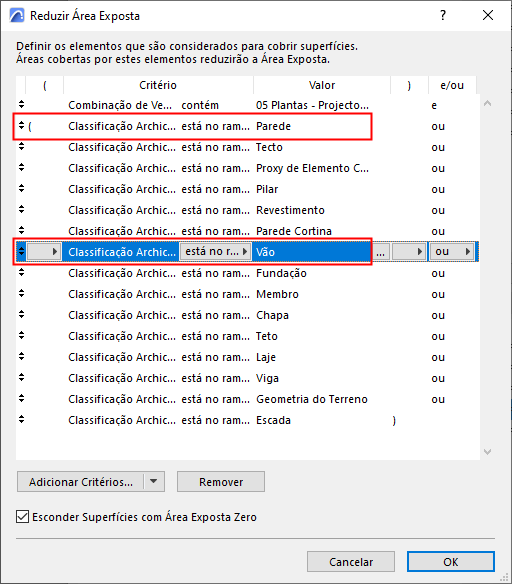Select the Membro value cell
512x584 pixels.
pyautogui.click(x=277, y=294)
